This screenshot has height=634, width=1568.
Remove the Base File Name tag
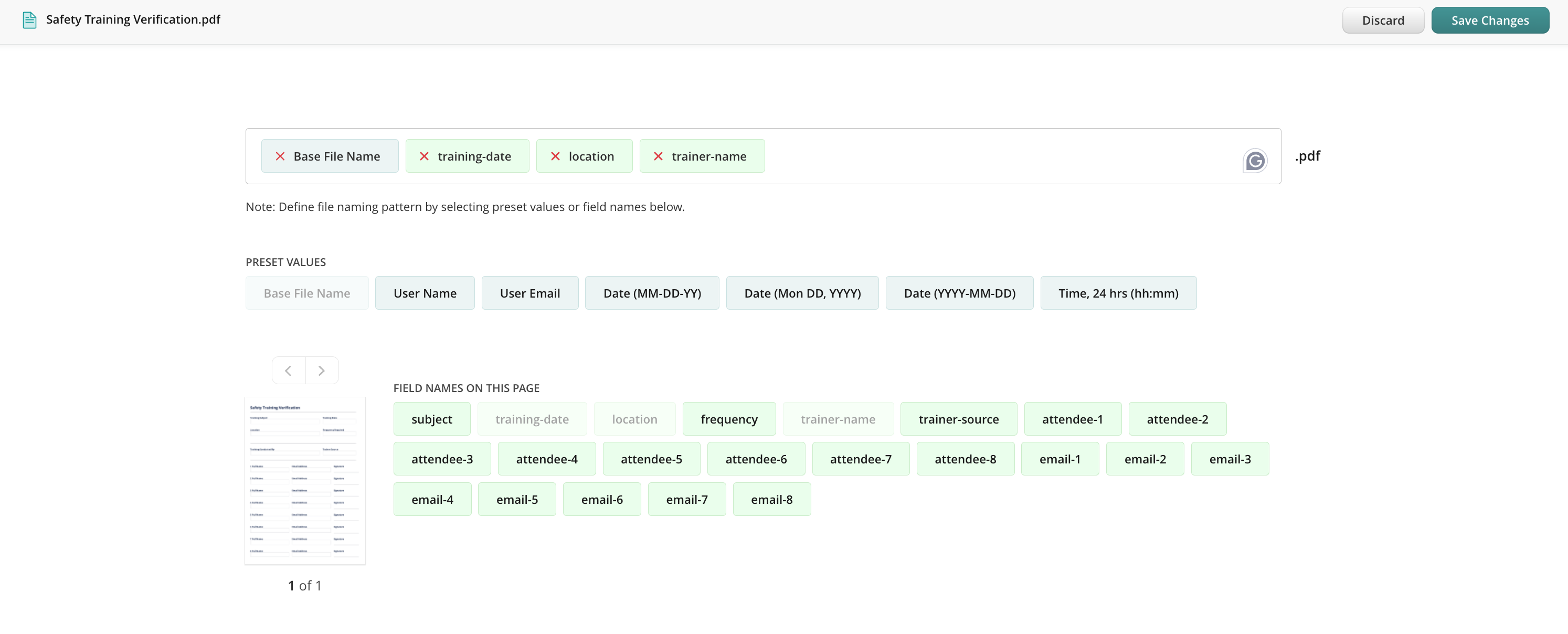pyautogui.click(x=280, y=156)
